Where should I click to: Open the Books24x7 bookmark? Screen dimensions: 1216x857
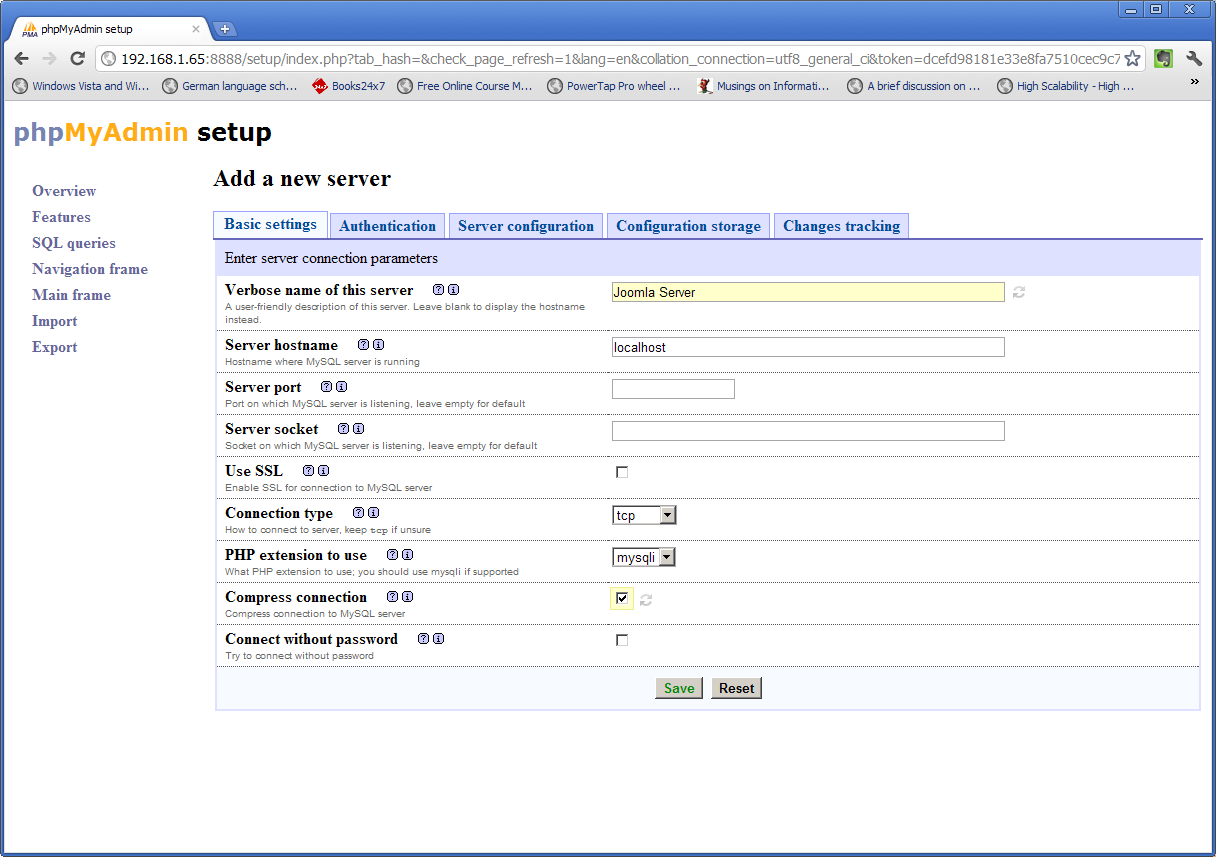pyautogui.click(x=349, y=86)
